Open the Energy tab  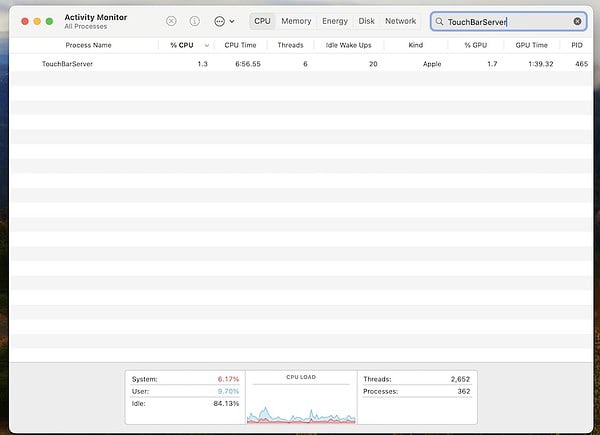(334, 21)
